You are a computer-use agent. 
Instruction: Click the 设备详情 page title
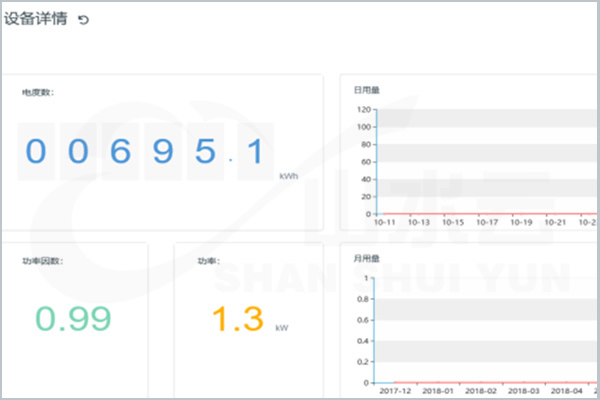tap(36, 19)
